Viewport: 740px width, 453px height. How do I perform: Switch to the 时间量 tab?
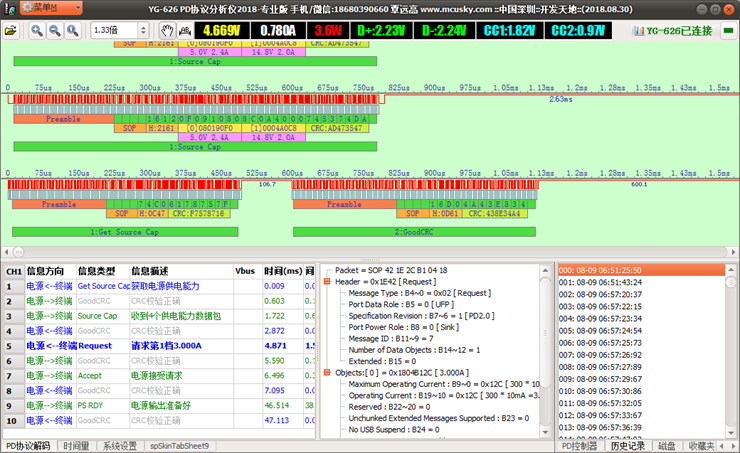[76, 446]
